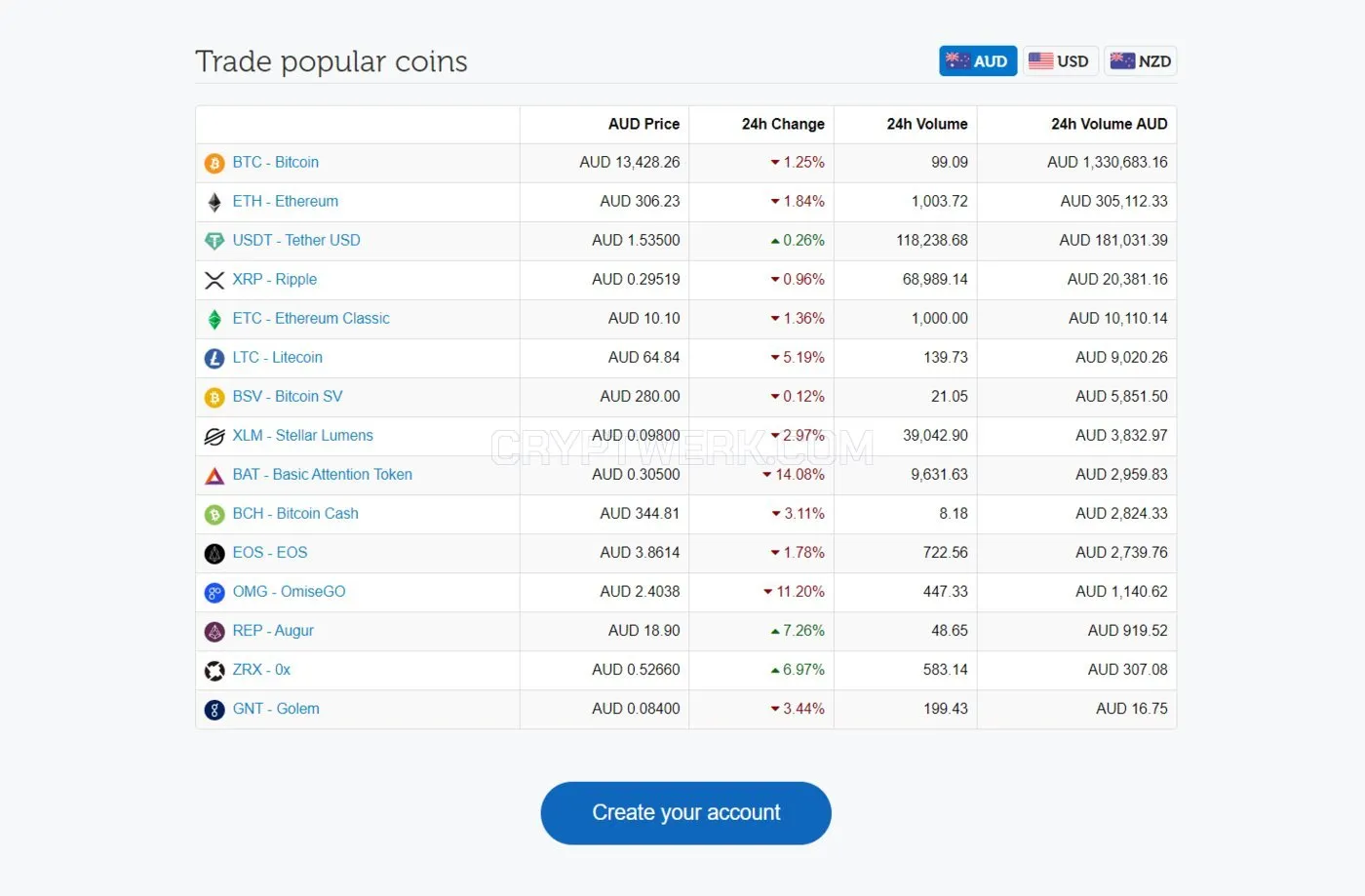Viewport: 1365px width, 896px height.
Task: Click the Ethereum diamond icon
Action: (214, 203)
